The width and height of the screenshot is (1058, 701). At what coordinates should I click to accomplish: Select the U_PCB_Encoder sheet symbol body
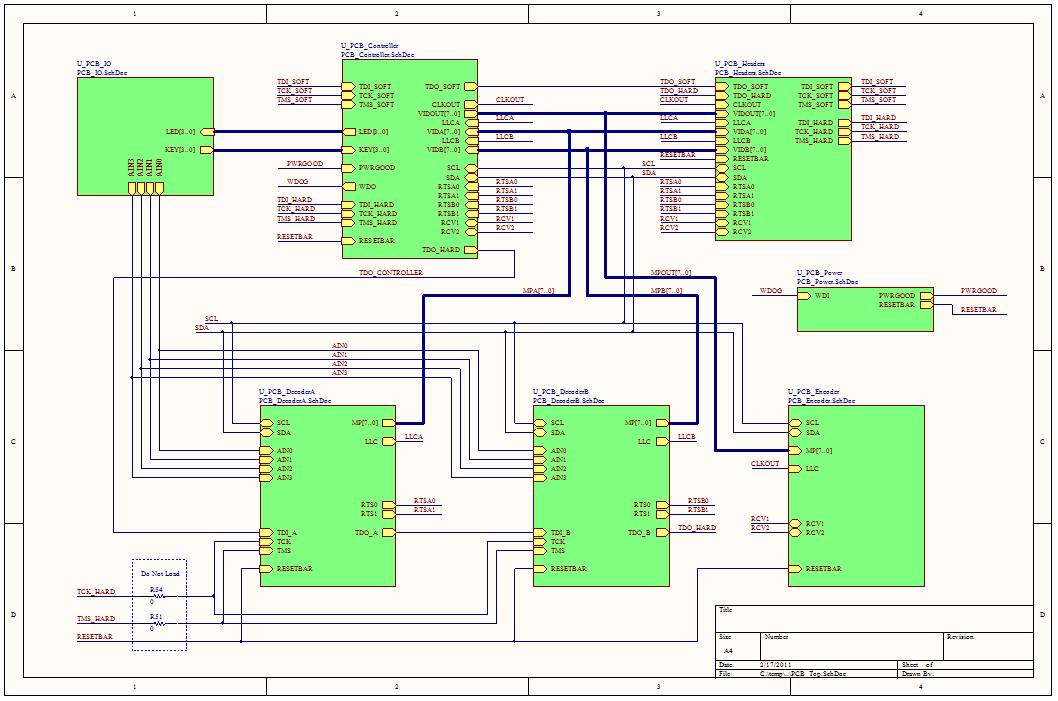(x=856, y=496)
